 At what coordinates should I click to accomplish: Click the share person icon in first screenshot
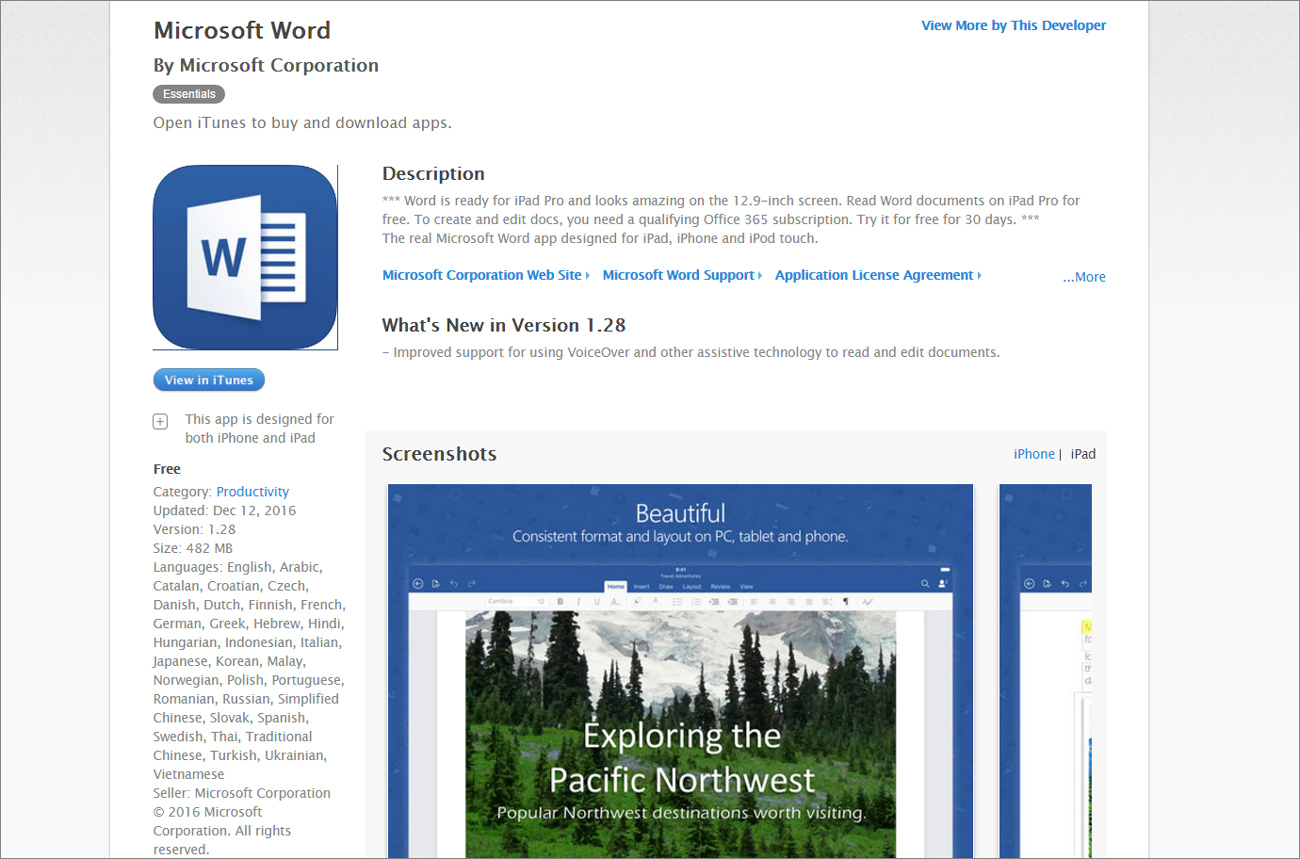(x=943, y=584)
